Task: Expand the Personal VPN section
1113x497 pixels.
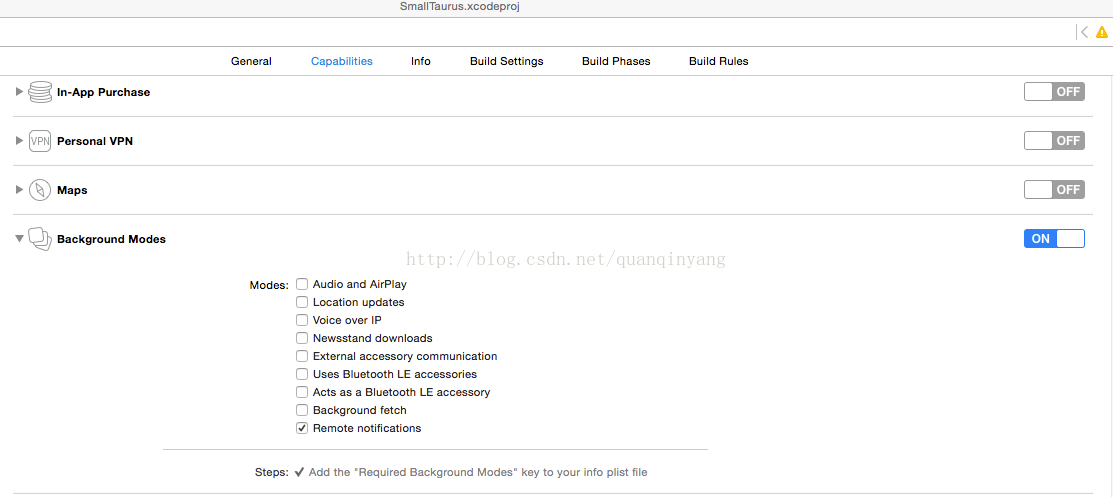Action: click(x=19, y=141)
